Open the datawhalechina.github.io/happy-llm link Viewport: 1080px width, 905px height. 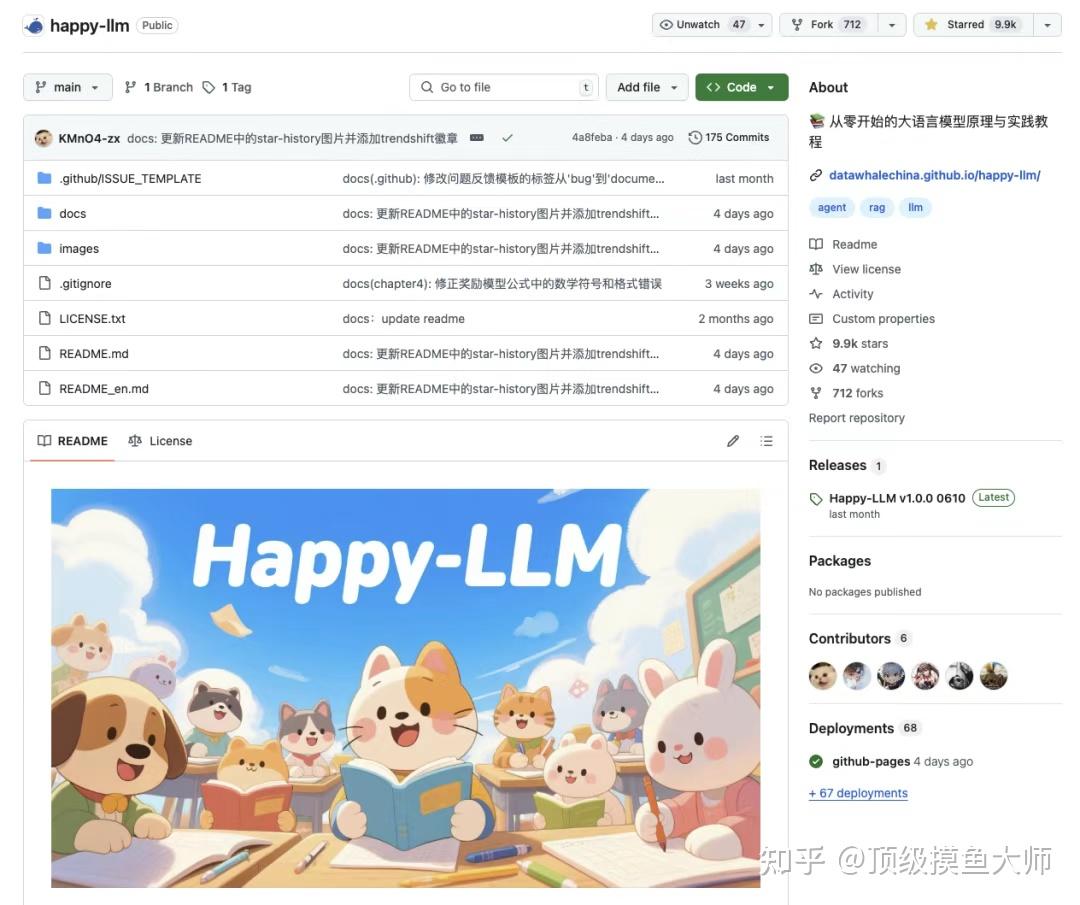click(934, 175)
